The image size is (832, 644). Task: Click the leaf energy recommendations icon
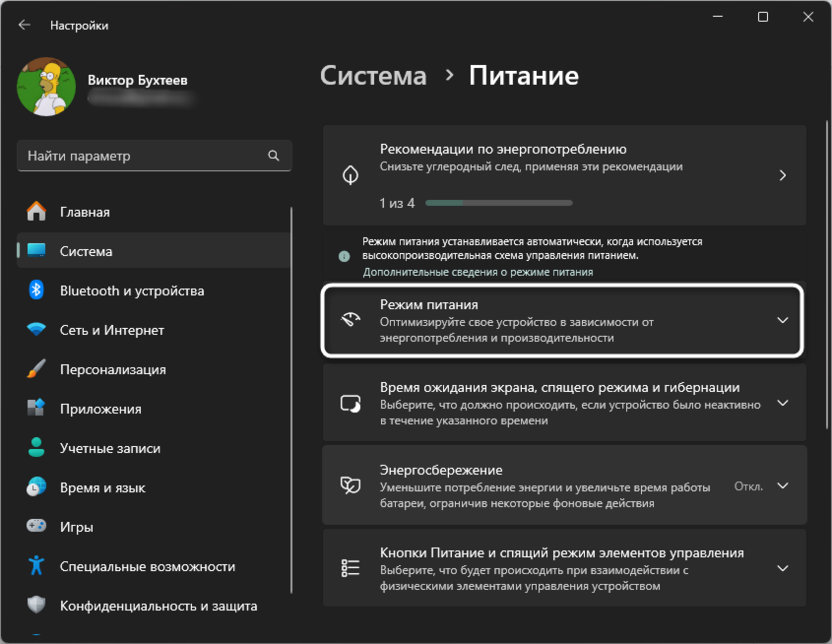(350, 175)
